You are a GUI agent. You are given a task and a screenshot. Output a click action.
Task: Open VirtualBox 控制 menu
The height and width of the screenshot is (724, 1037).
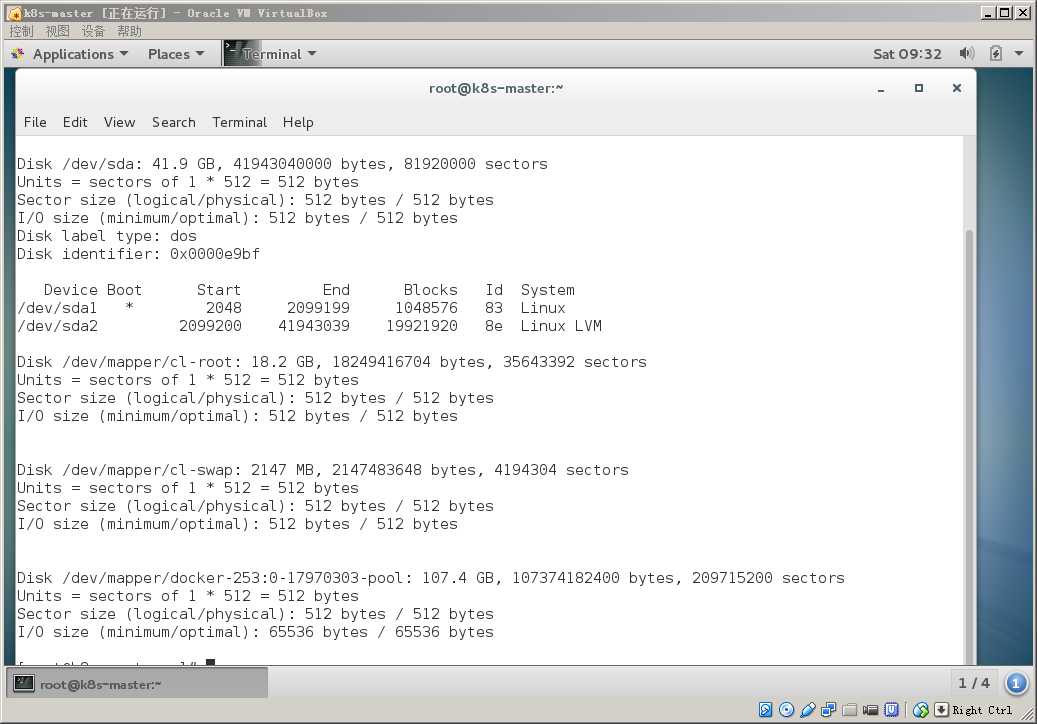[21, 31]
